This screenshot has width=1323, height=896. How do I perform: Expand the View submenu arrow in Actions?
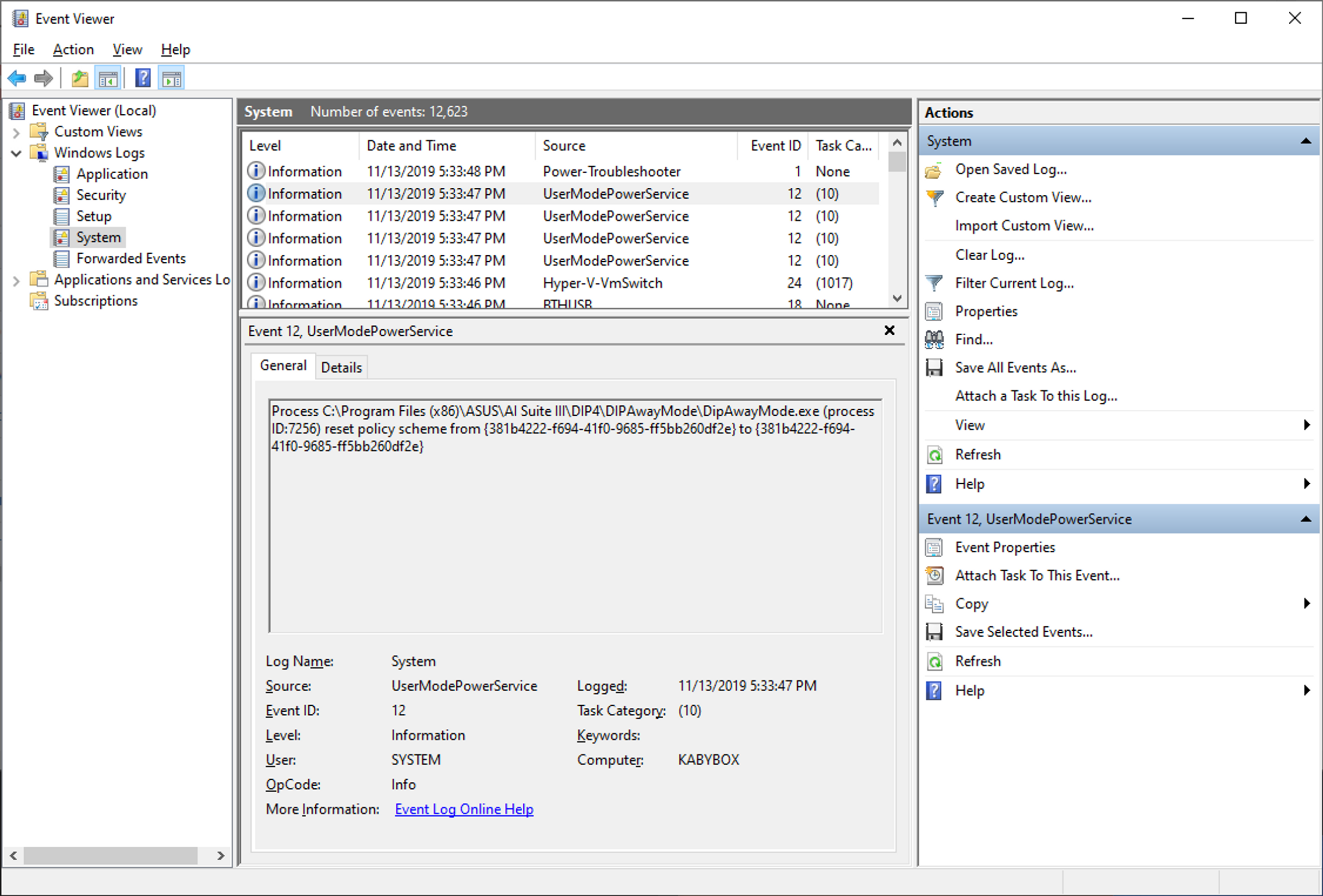[1307, 424]
